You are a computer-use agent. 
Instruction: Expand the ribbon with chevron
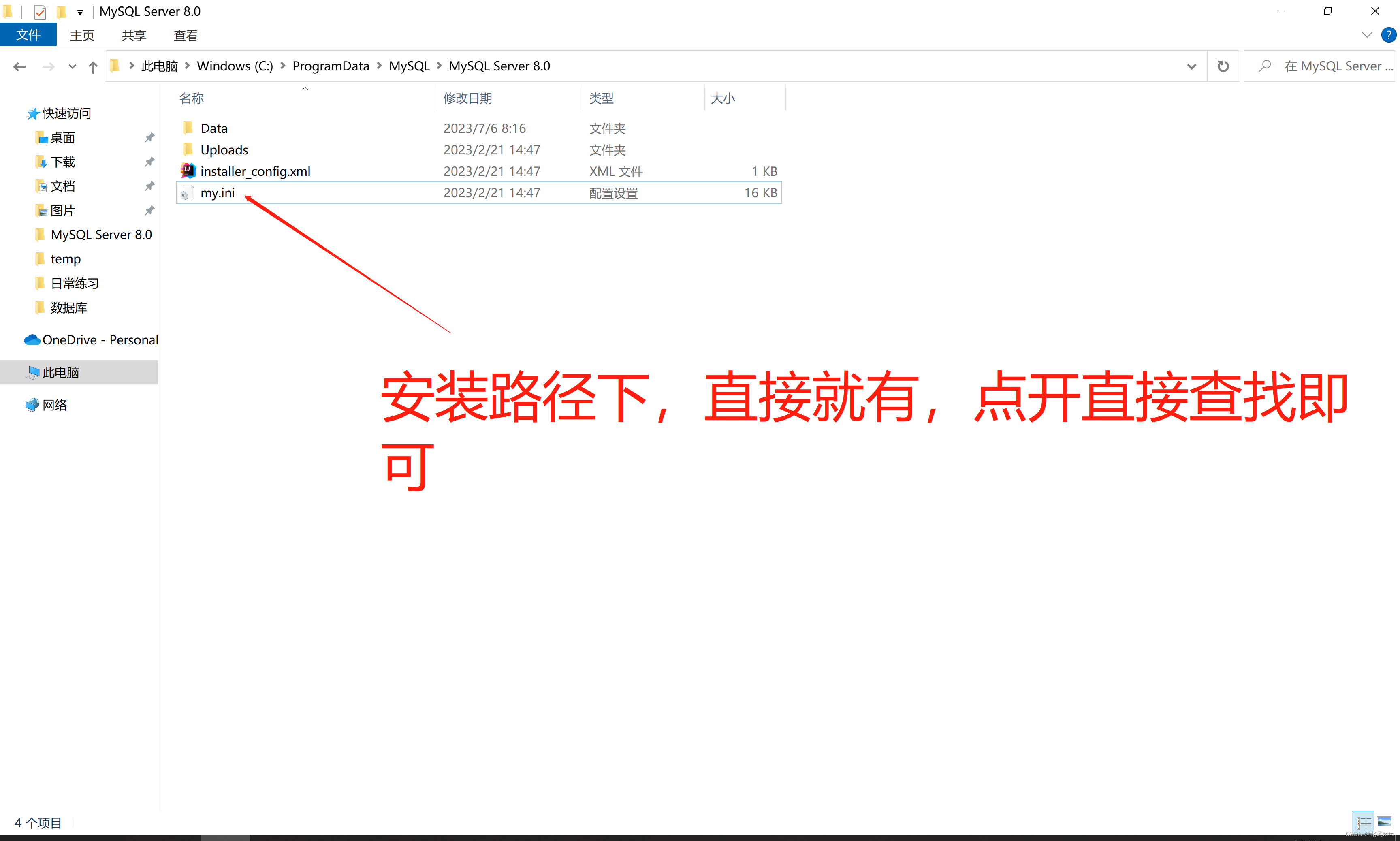click(1366, 35)
